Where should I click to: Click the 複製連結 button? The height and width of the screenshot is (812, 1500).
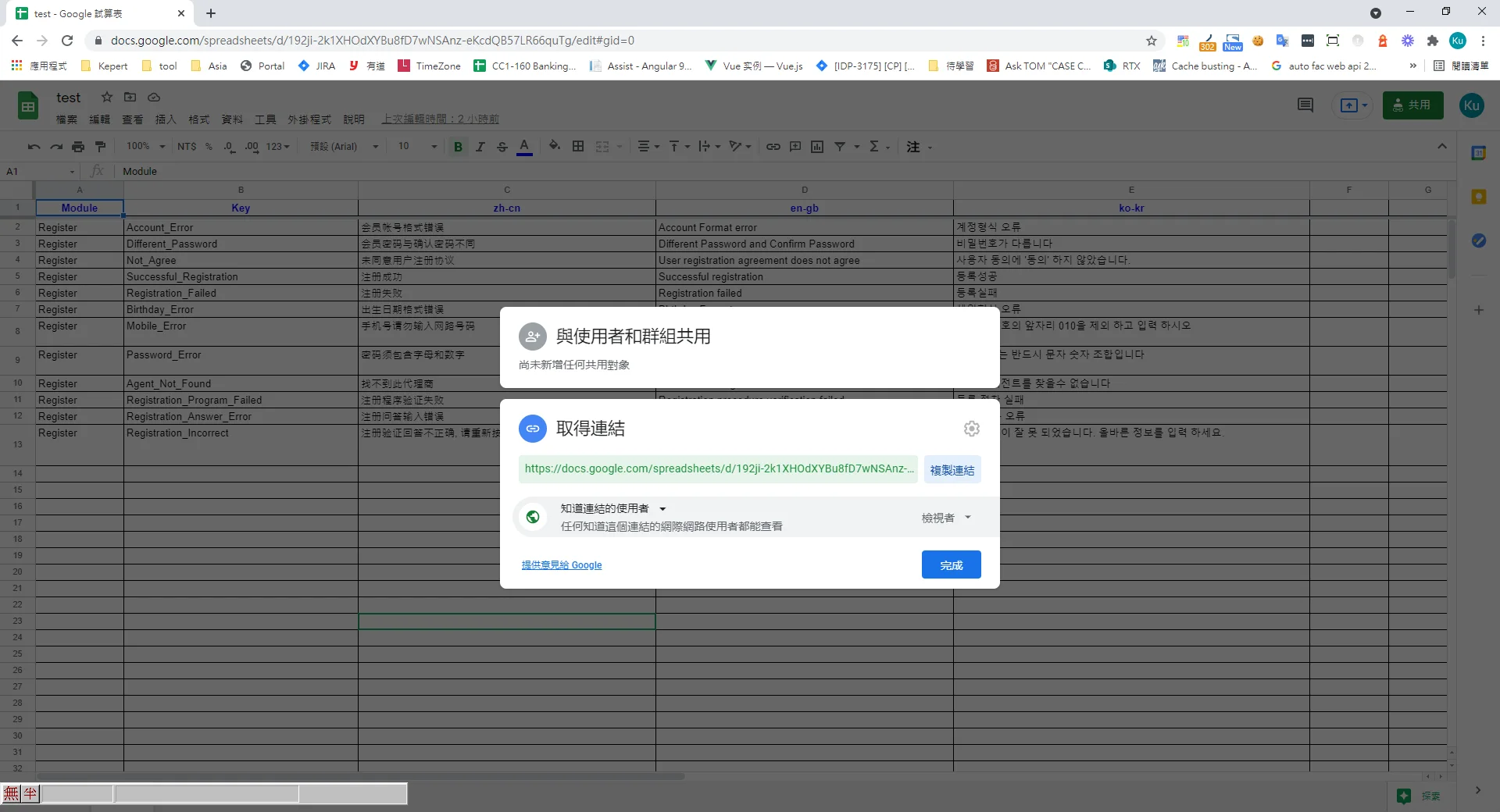(x=952, y=470)
